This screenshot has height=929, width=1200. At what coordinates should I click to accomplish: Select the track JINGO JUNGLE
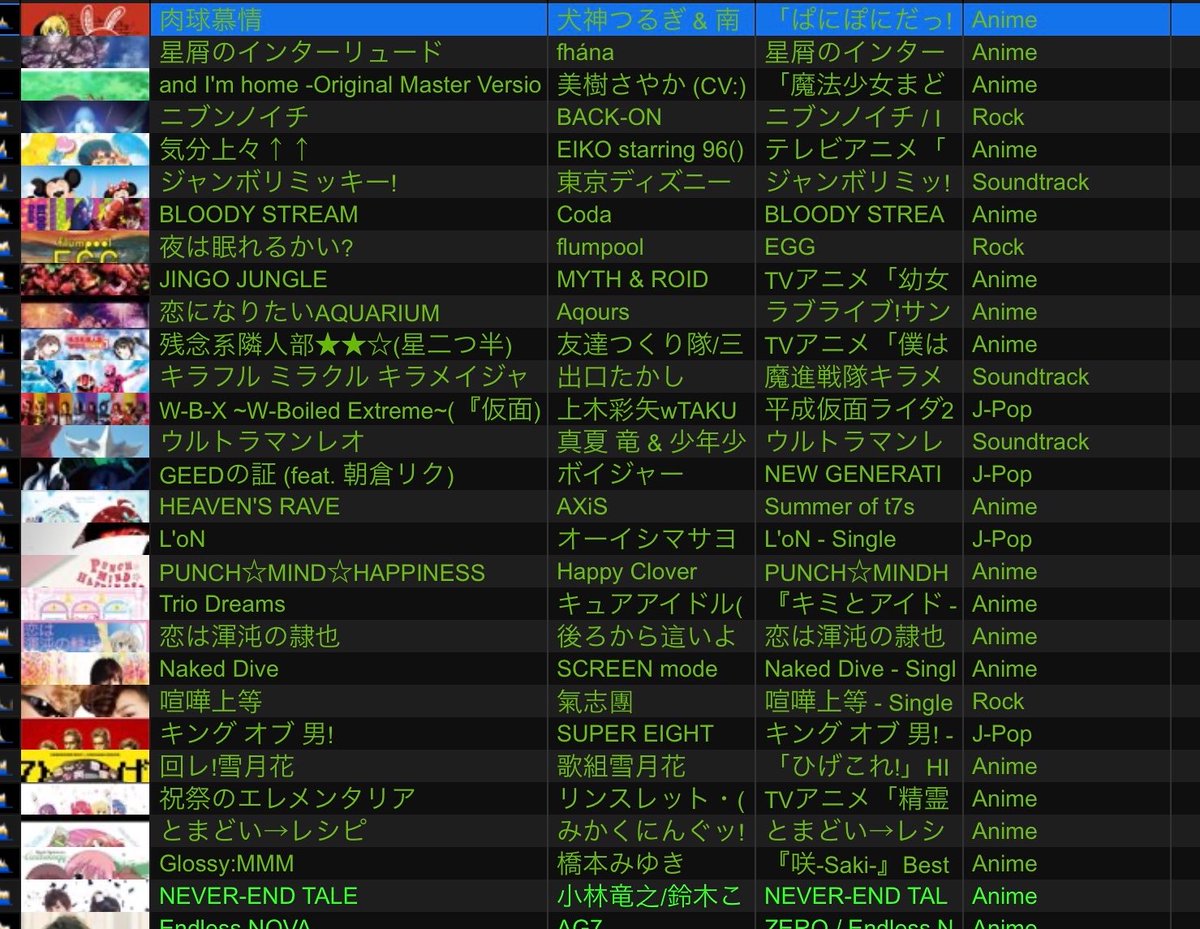(x=243, y=279)
